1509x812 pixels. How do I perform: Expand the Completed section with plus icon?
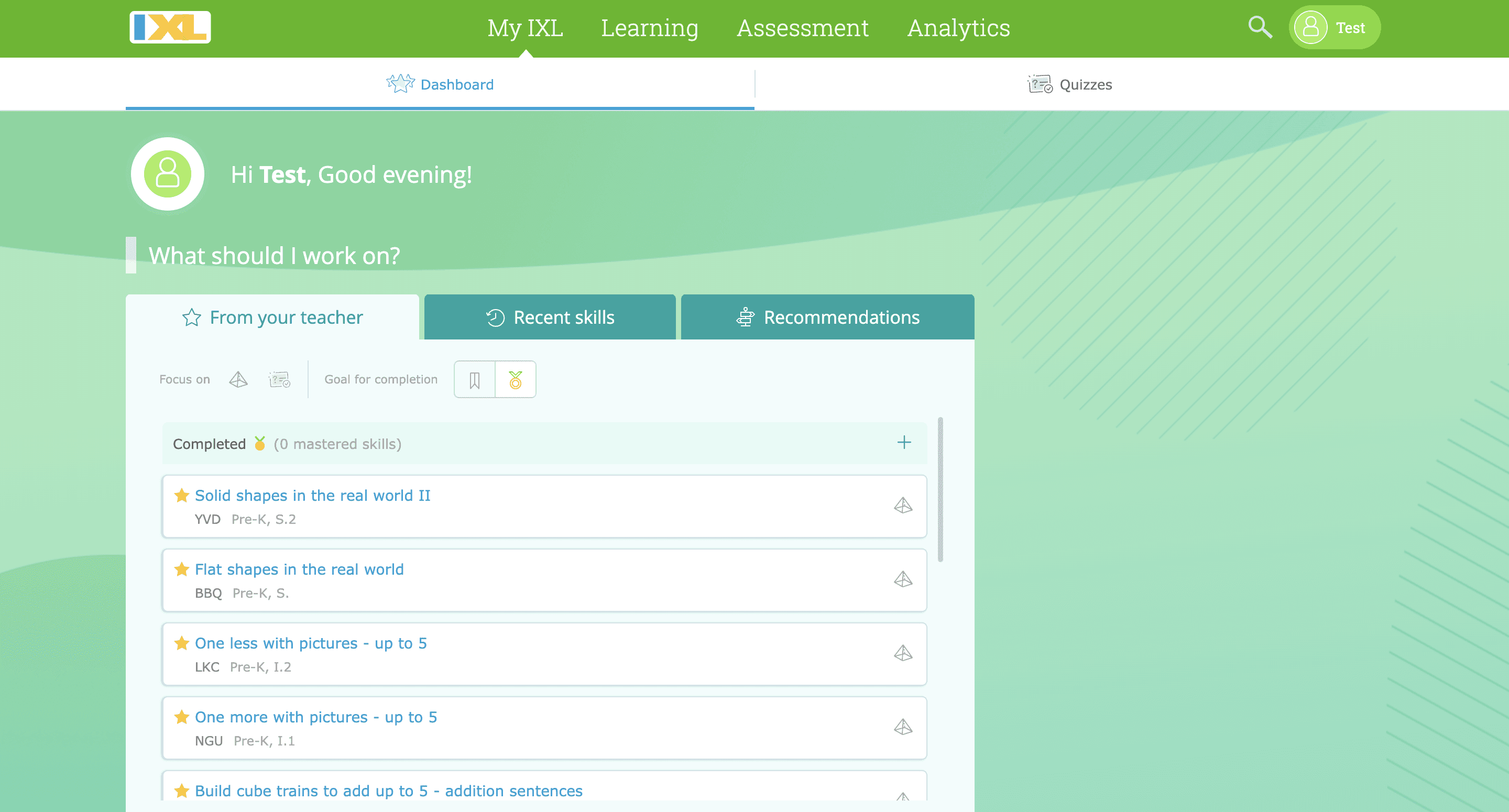point(904,442)
